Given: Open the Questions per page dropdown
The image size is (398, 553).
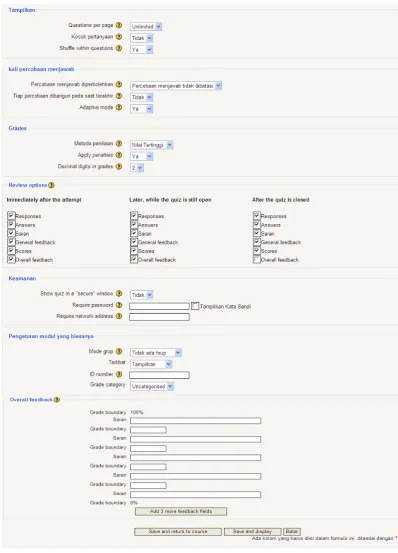Looking at the screenshot, I should [x=146, y=26].
